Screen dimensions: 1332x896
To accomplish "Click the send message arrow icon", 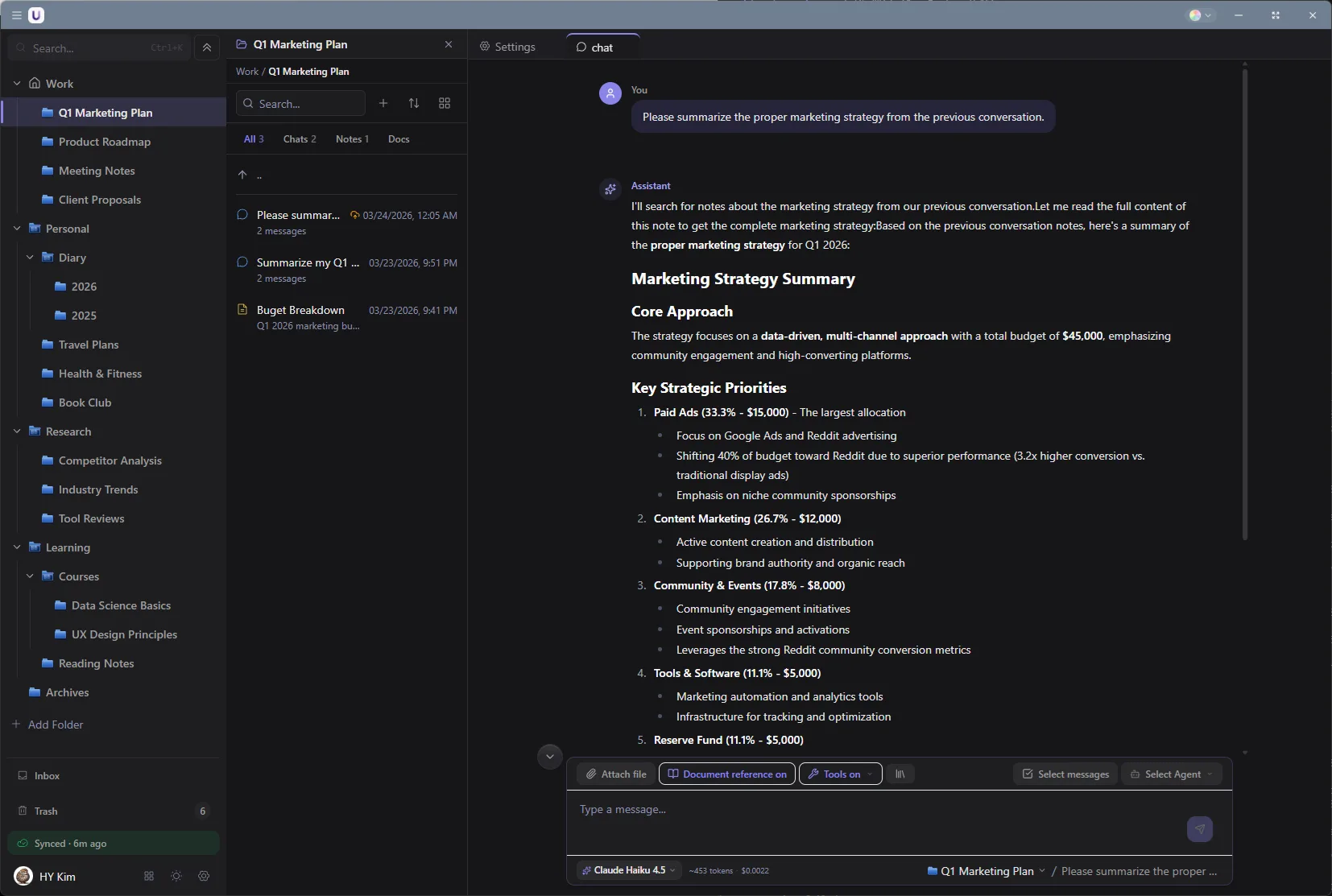I will coord(1200,829).
